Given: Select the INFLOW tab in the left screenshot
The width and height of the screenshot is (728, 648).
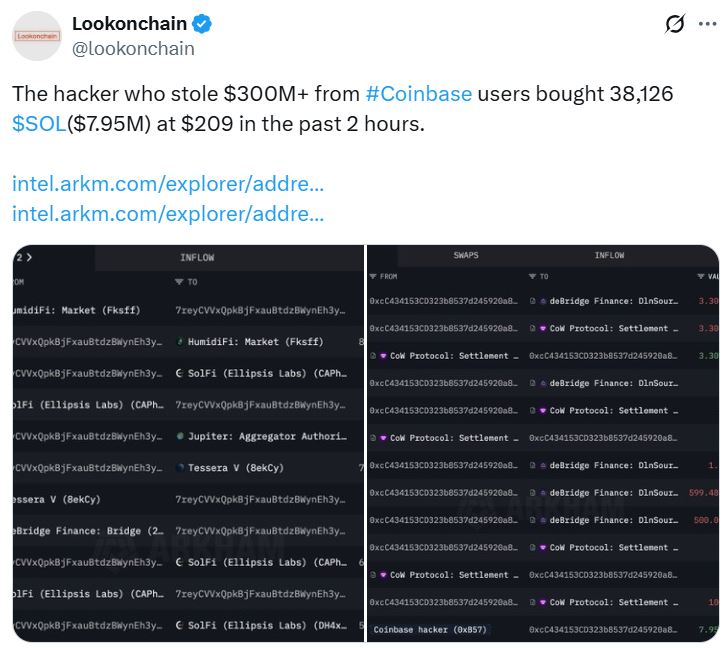Looking at the screenshot, I should click(x=197, y=257).
